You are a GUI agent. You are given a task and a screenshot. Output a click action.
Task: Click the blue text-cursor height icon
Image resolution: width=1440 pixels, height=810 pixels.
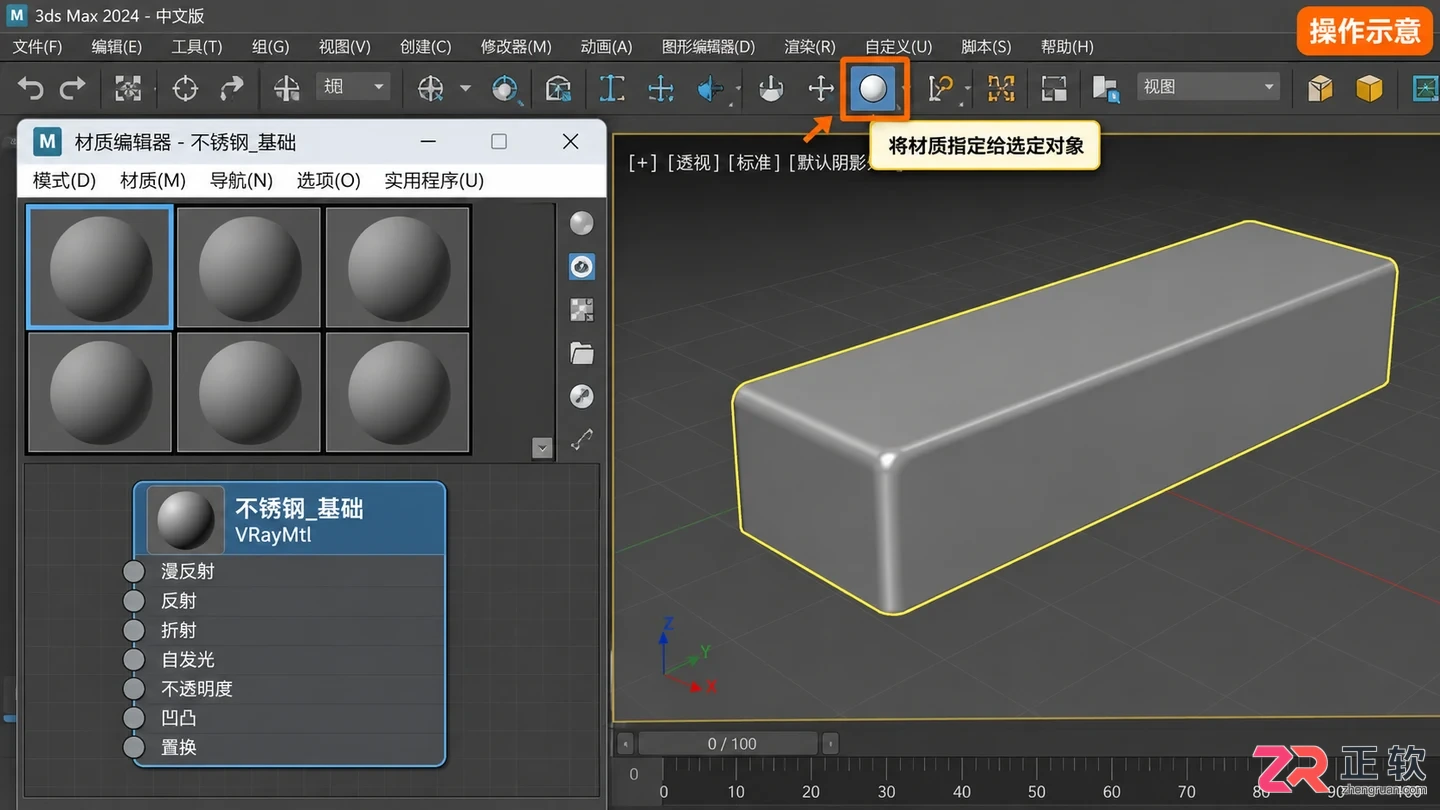coord(612,89)
